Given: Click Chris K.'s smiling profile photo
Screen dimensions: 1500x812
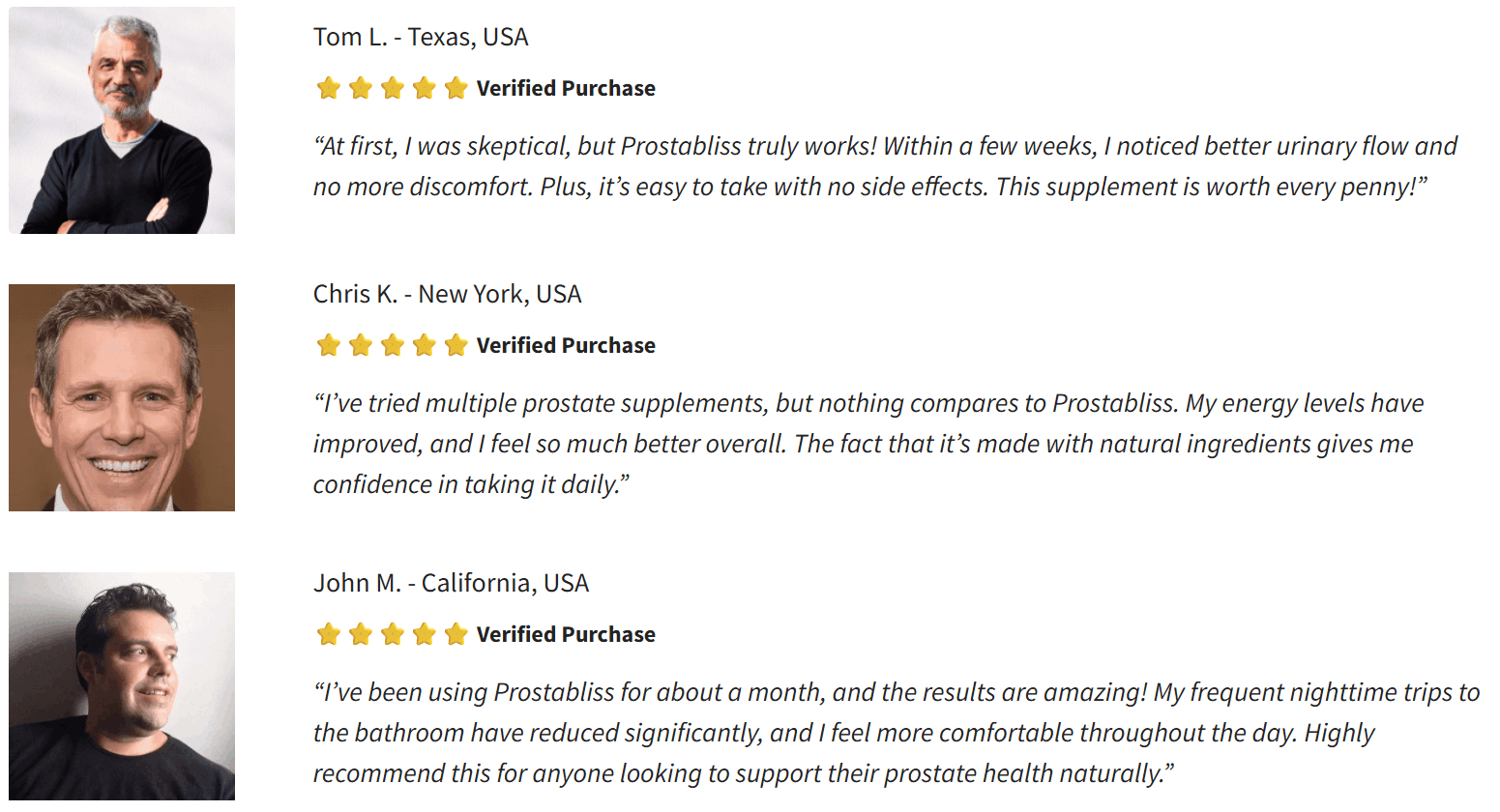Looking at the screenshot, I should (122, 397).
